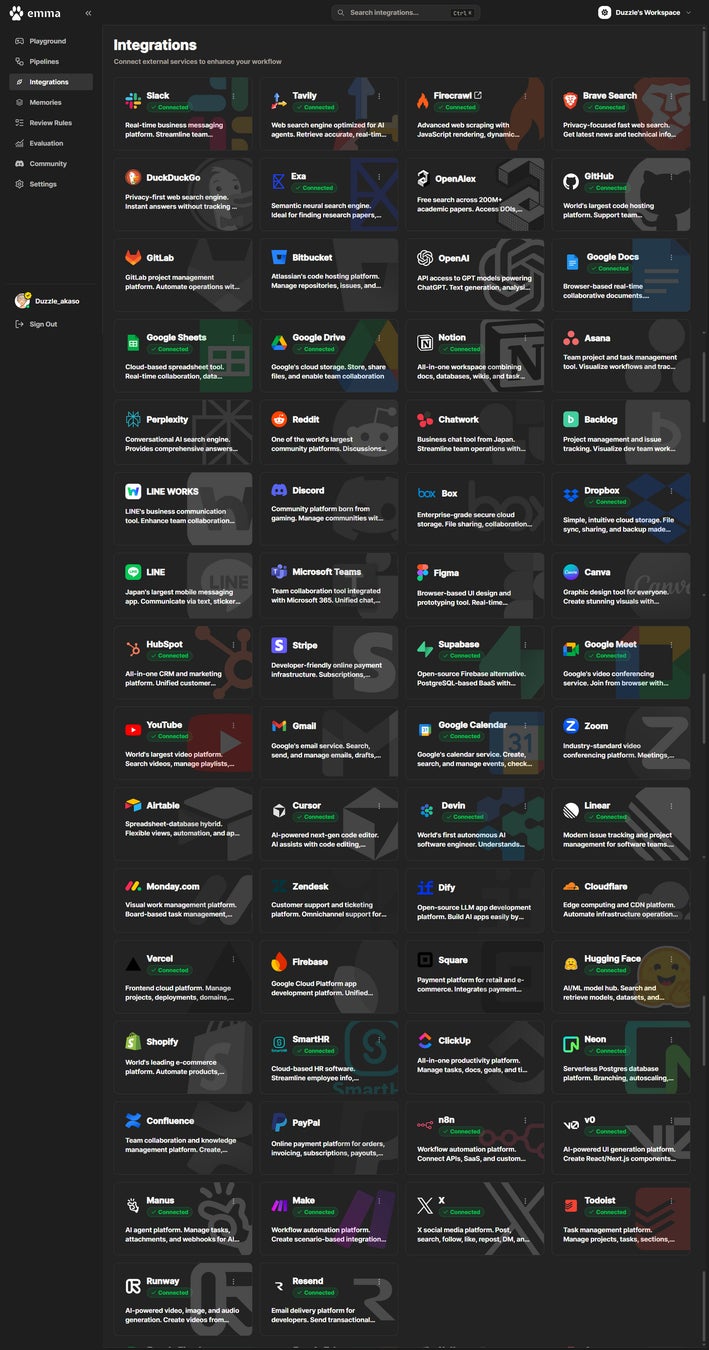Go to Memories in the sidebar

[x=50, y=102]
